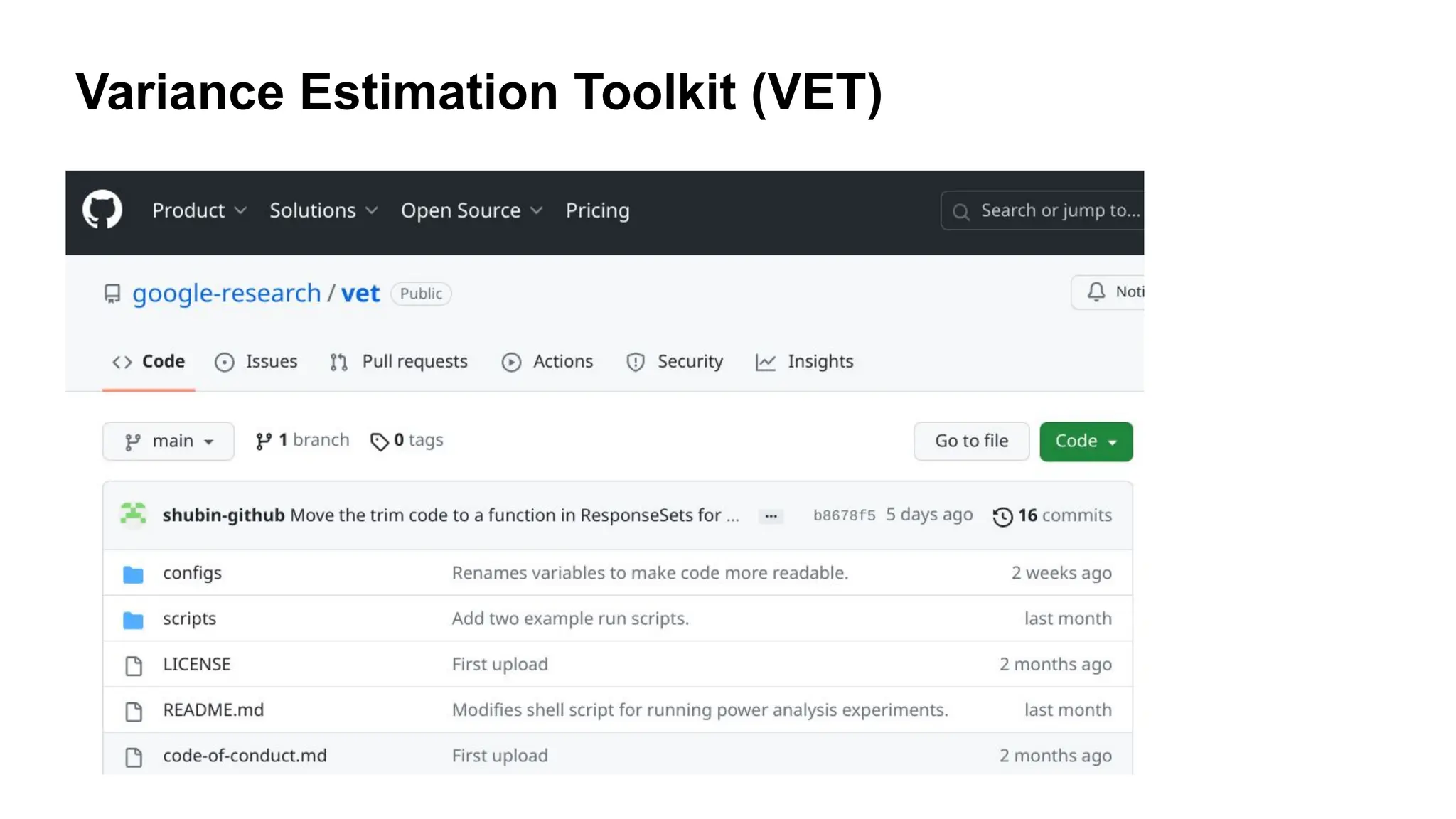The image size is (1456, 819).
Task: Click shubin-github's avatar image
Action: tap(133, 514)
